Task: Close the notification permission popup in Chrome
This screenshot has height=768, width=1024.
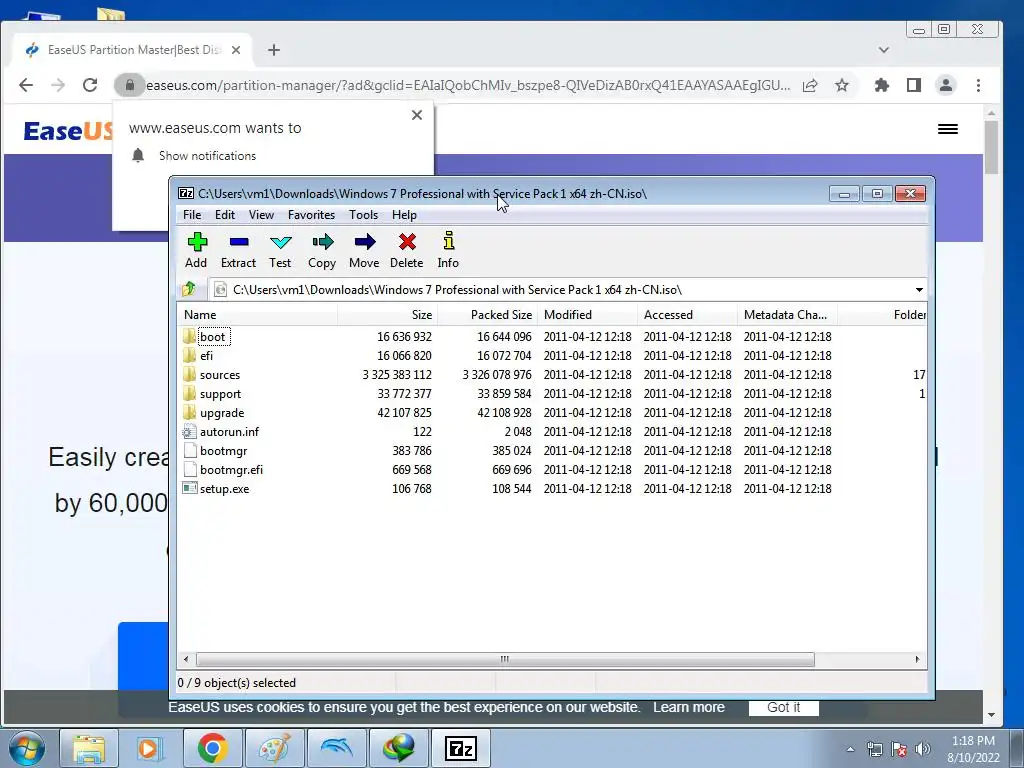Action: pyautogui.click(x=417, y=115)
